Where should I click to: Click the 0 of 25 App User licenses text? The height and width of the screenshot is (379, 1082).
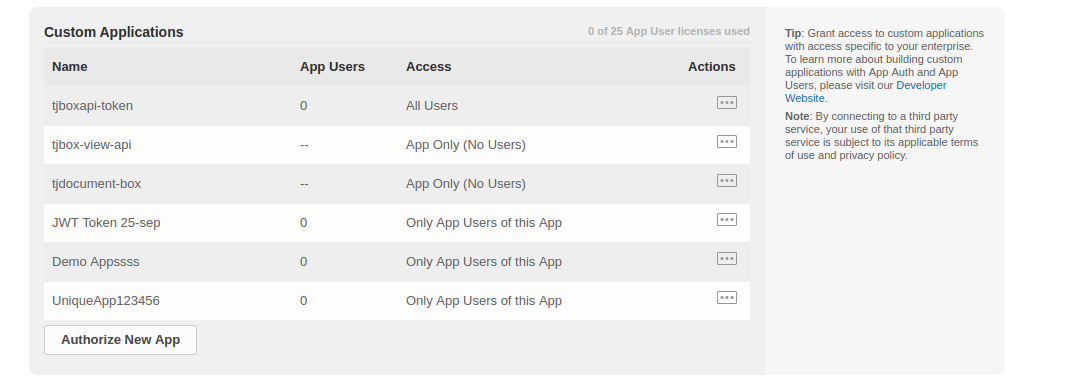(x=669, y=31)
